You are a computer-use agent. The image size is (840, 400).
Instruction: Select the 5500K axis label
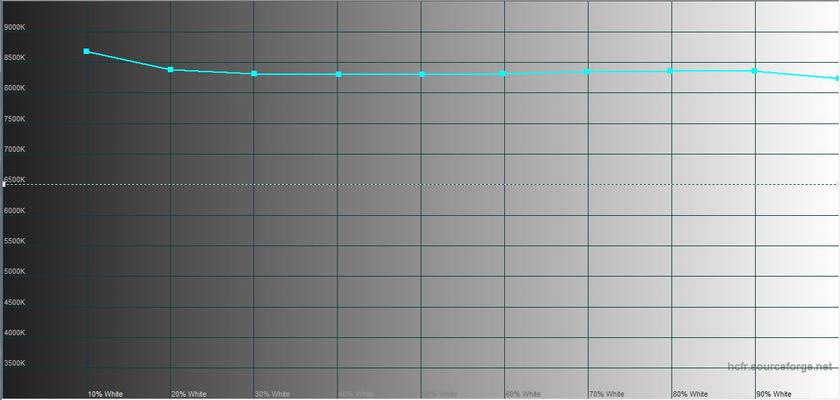point(15,241)
